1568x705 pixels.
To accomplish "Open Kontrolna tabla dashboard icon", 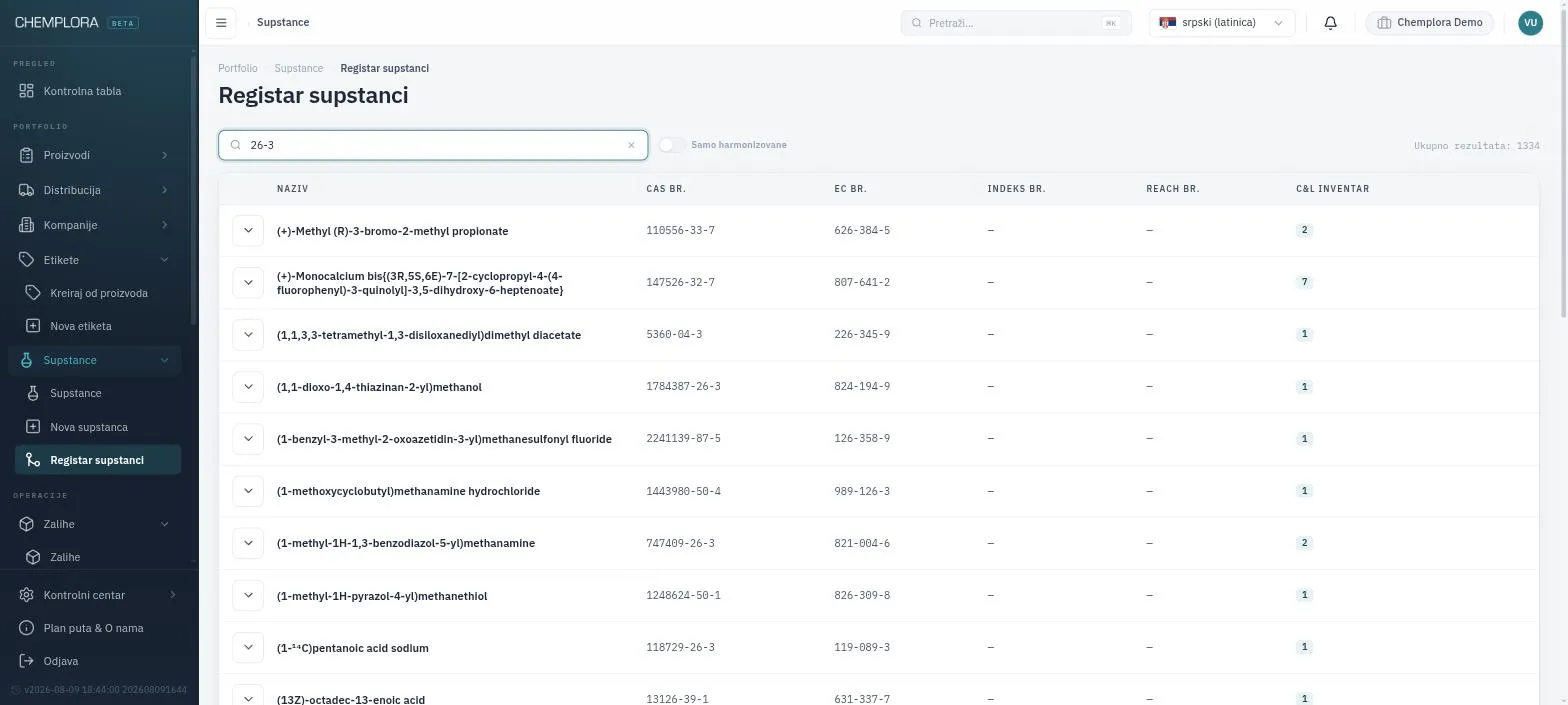I will tap(27, 91).
